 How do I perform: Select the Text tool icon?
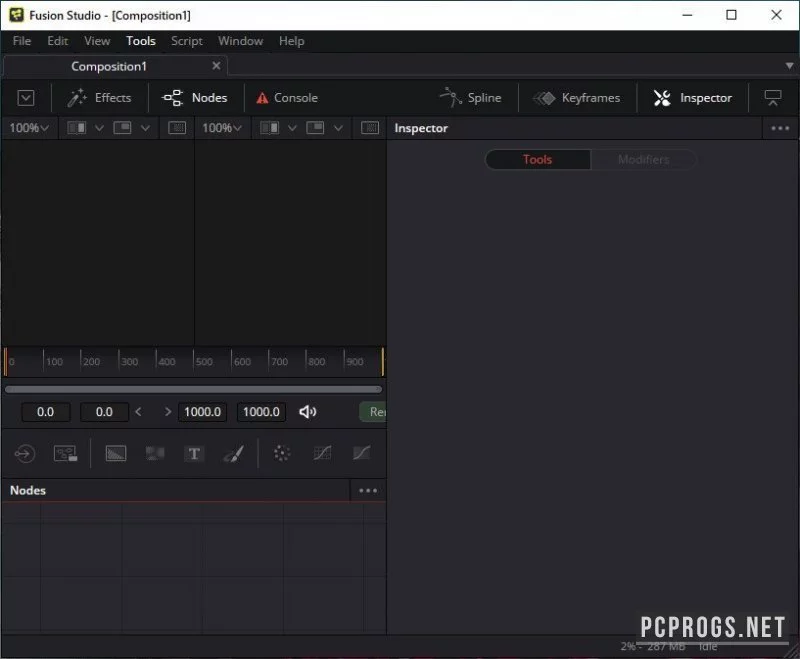[x=194, y=453]
